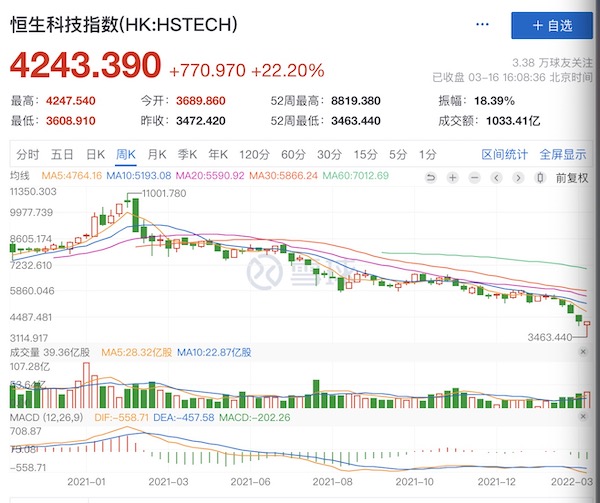Add HSTECH to watchlist with 自选 button

pyautogui.click(x=552, y=25)
